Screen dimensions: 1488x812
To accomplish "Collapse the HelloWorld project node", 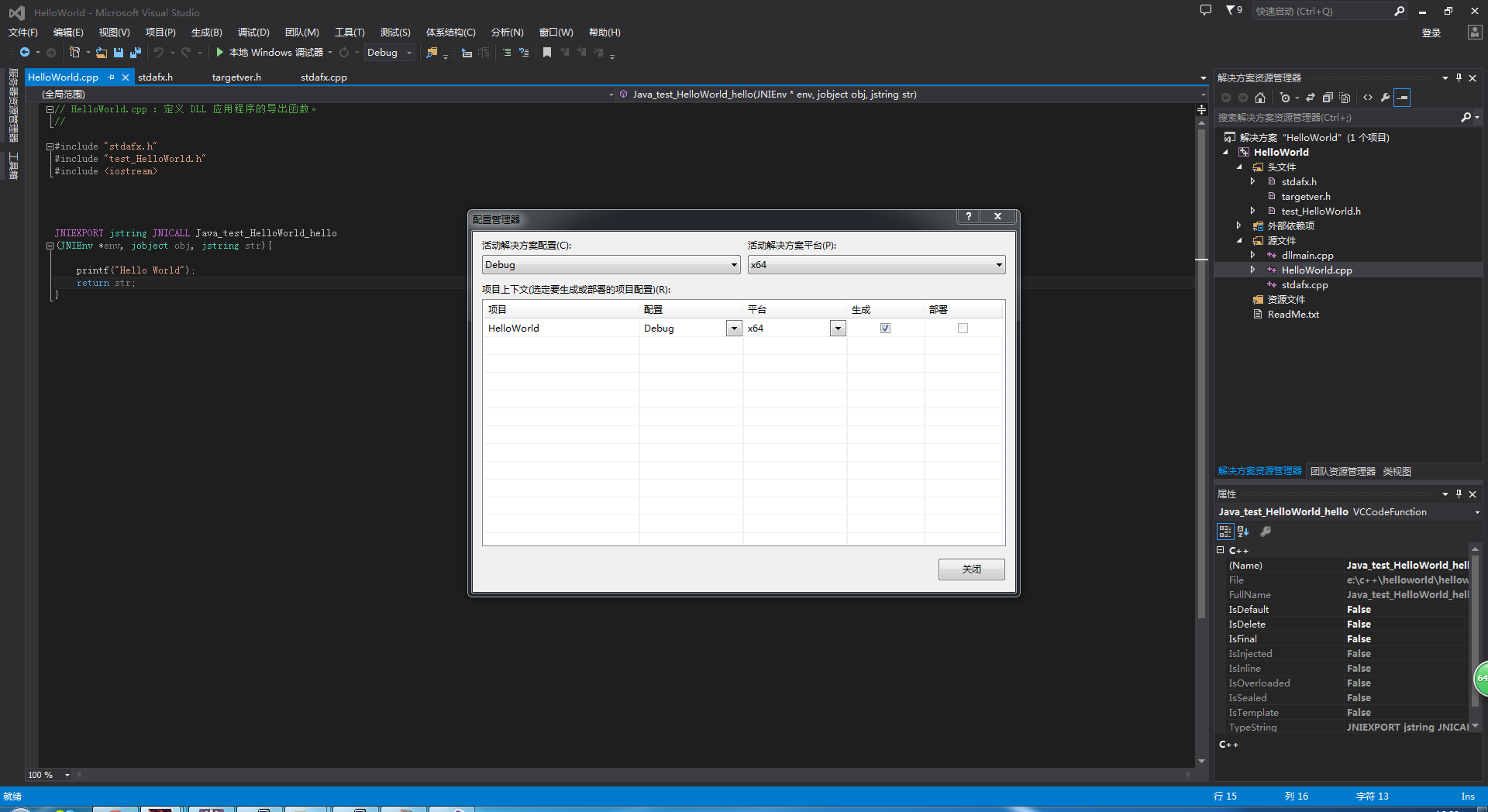I will pos(1226,153).
